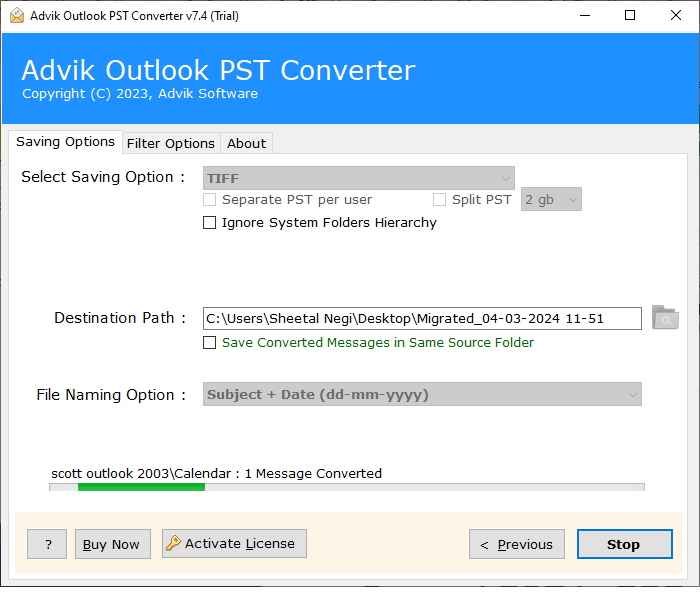This screenshot has width=700, height=592.
Task: Click the browse folder icon beside Destination Path
Action: (665, 317)
